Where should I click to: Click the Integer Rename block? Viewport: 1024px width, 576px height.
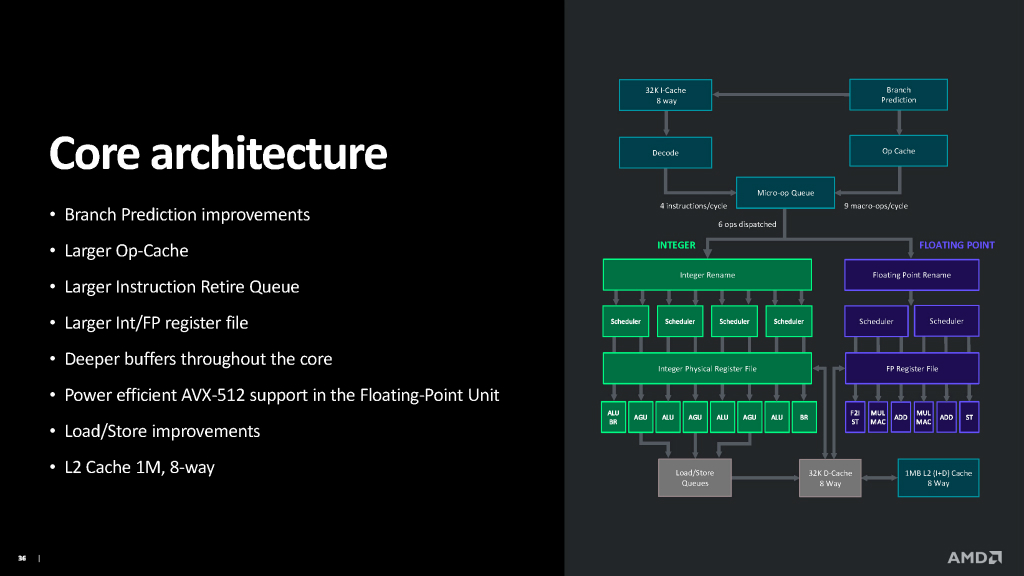pyautogui.click(x=707, y=275)
